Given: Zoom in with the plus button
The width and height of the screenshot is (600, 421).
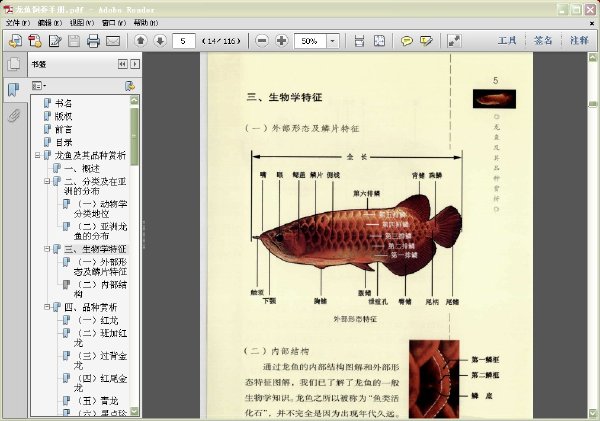Looking at the screenshot, I should pos(282,40).
